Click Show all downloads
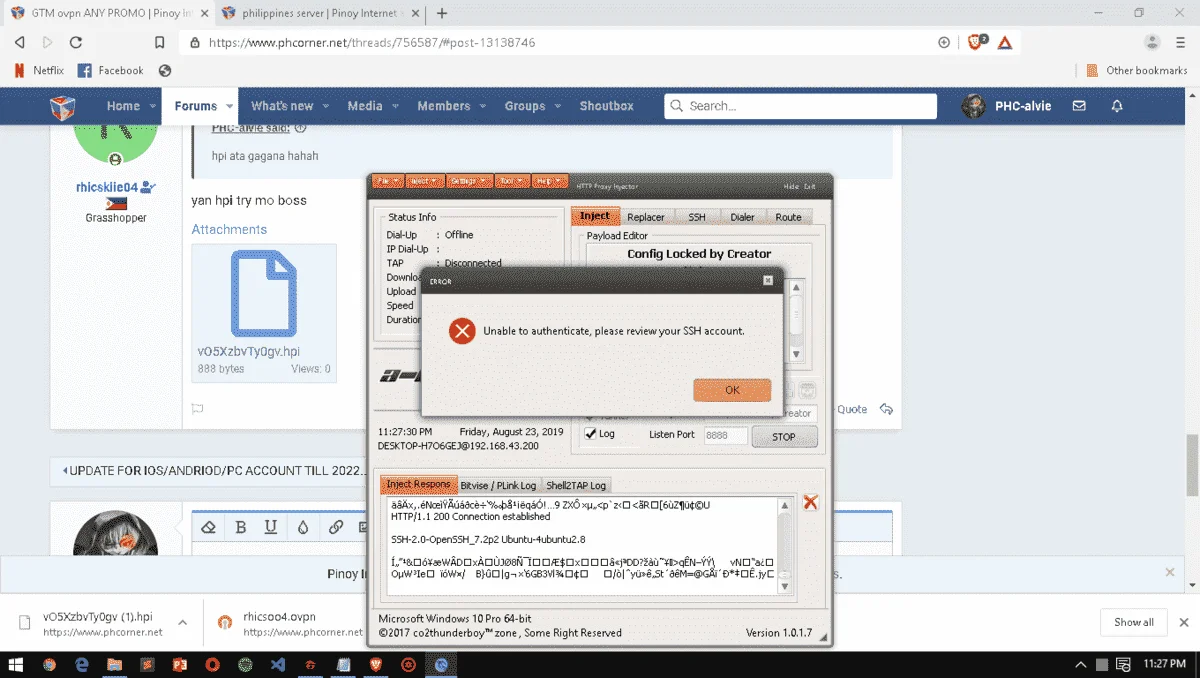Screen dimensions: 1200x678 click(1134, 622)
